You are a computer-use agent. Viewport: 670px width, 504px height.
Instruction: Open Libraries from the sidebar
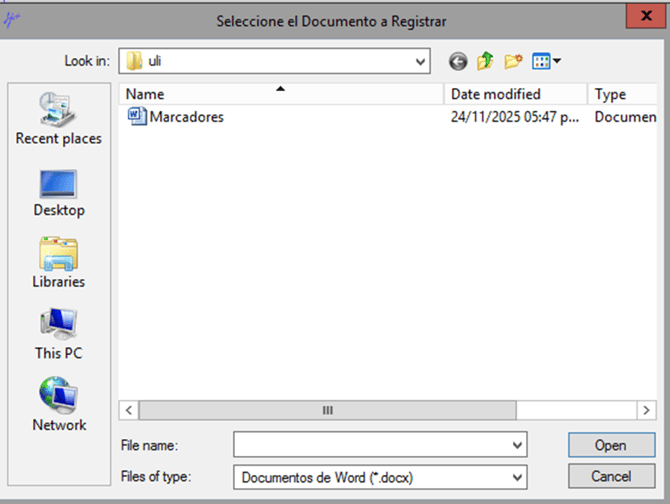pos(59,263)
